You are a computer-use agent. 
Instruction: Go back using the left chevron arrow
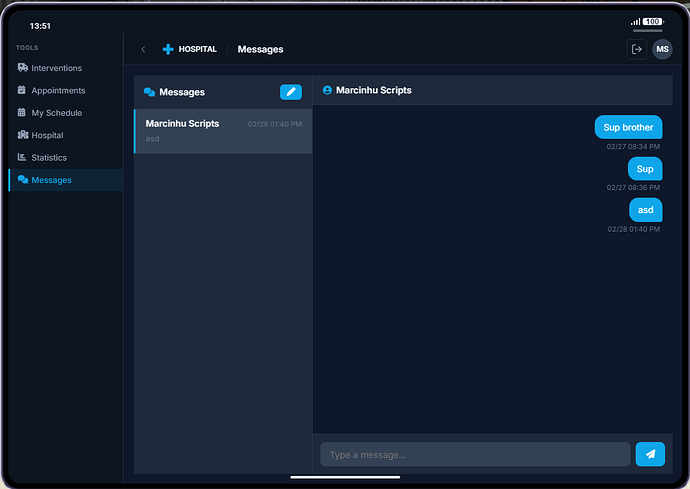pos(143,49)
